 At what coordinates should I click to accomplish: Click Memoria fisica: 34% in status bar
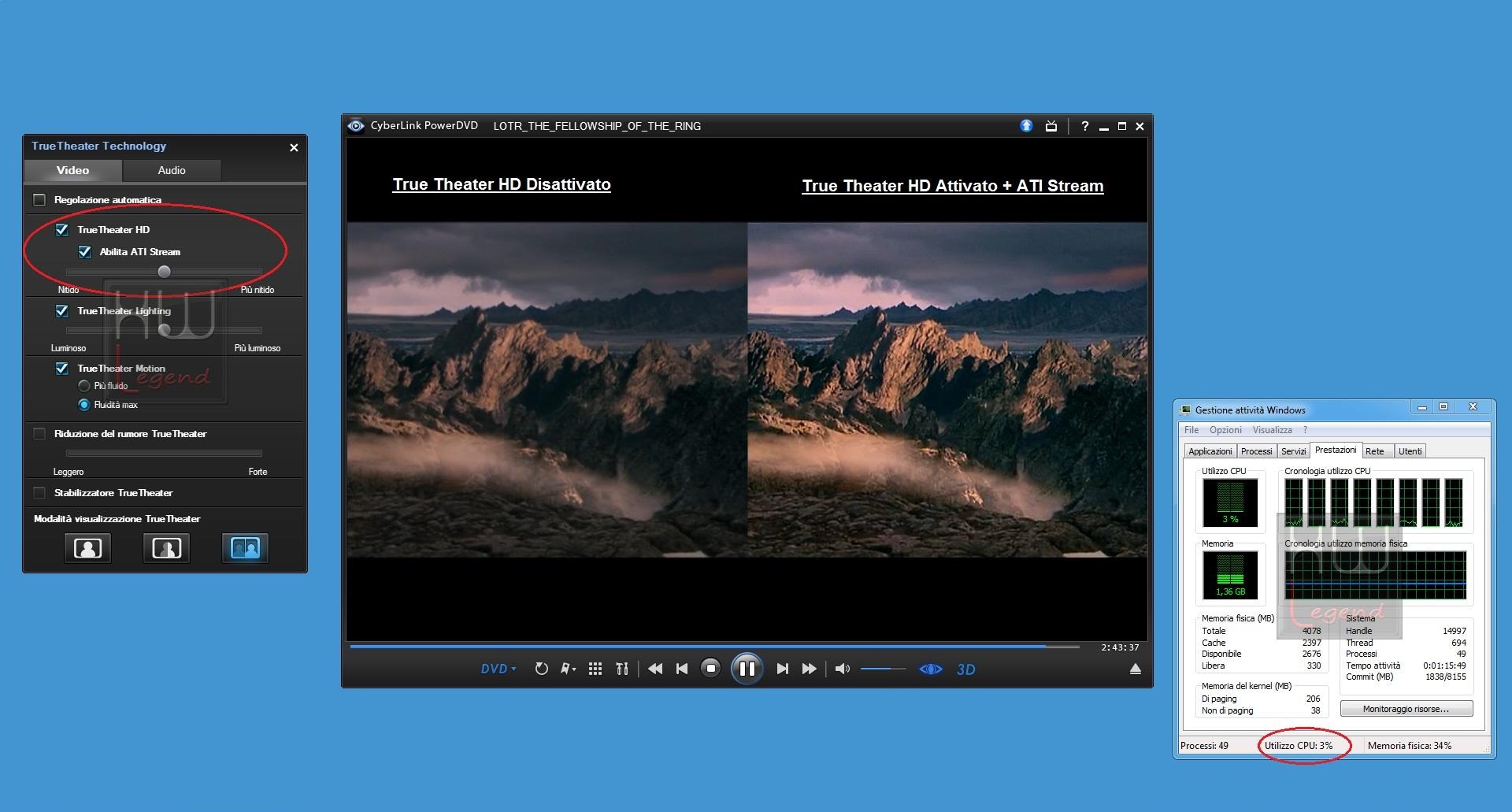(x=1409, y=746)
